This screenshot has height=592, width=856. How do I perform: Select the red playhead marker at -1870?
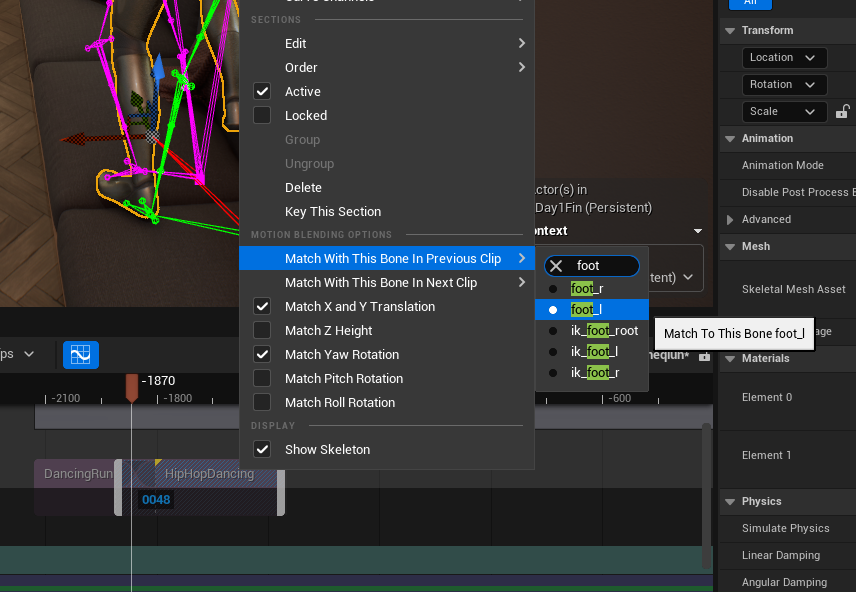pos(132,388)
